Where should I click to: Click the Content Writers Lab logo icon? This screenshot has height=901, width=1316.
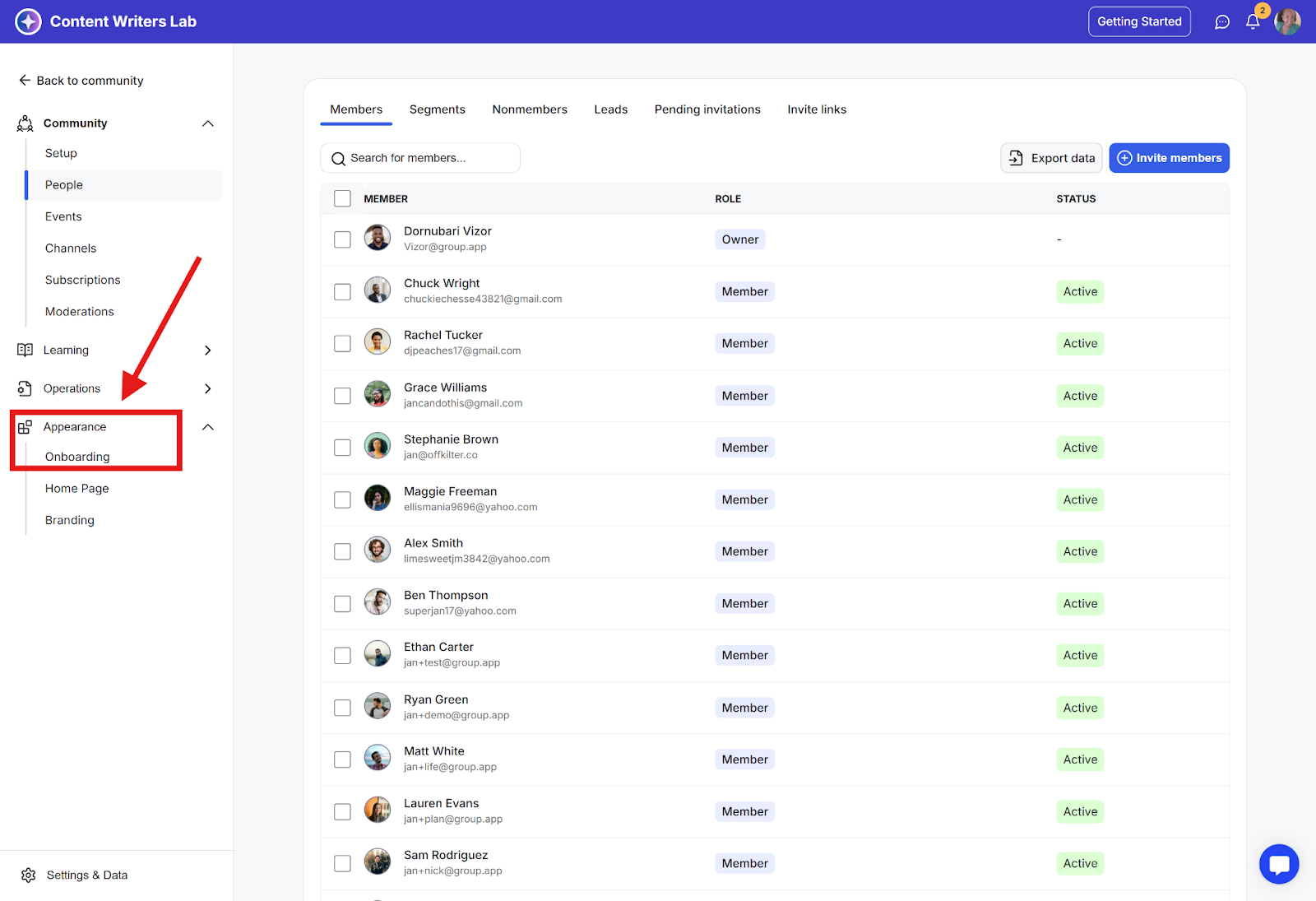pyautogui.click(x=28, y=21)
